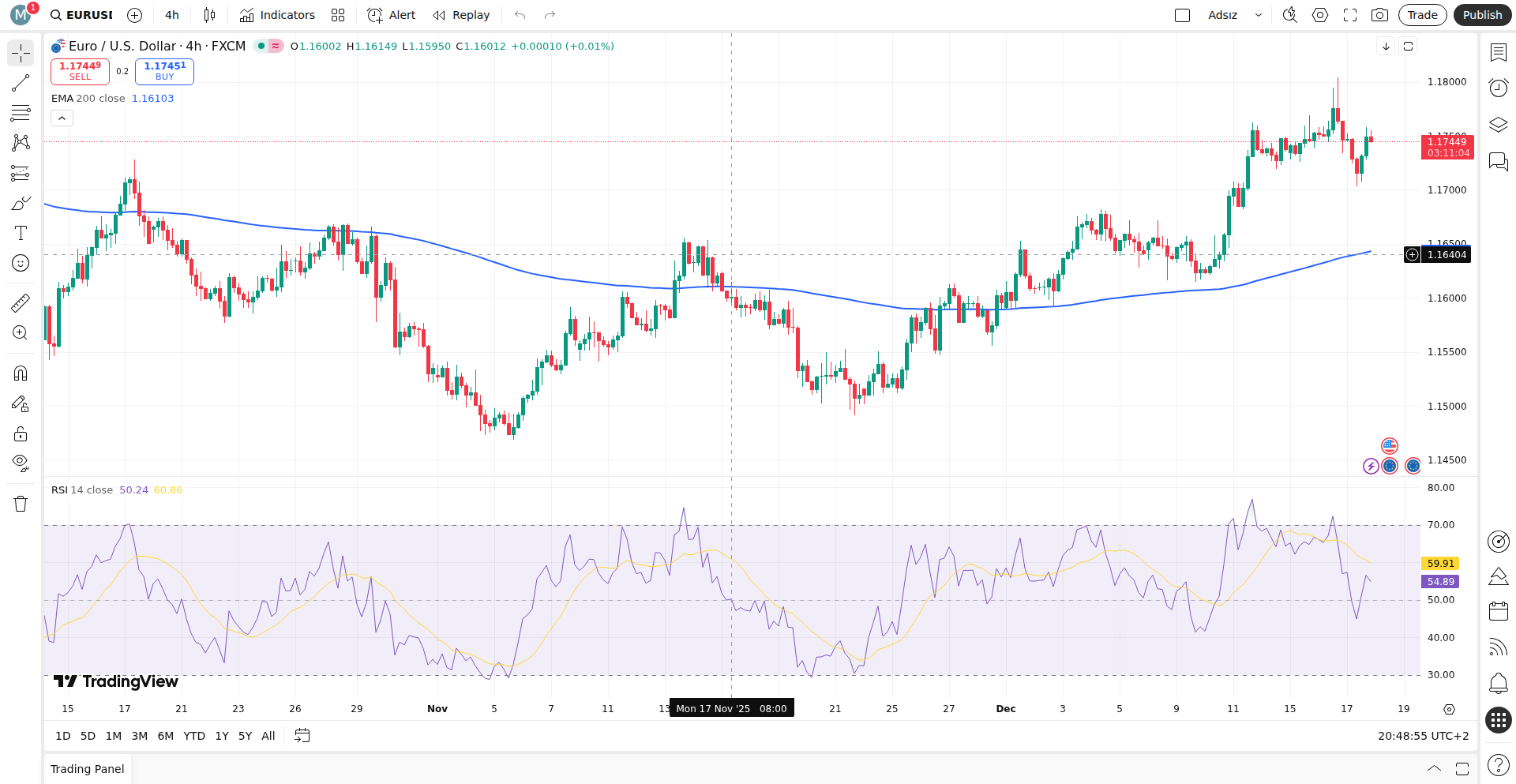Open the Trading Panel tab
This screenshot has width=1516, height=784.
click(x=87, y=768)
